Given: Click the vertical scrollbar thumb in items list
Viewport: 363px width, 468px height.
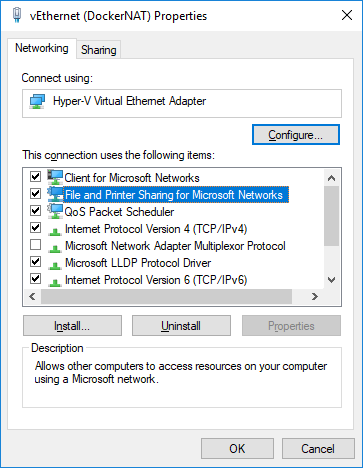Looking at the screenshot, I should [331, 216].
